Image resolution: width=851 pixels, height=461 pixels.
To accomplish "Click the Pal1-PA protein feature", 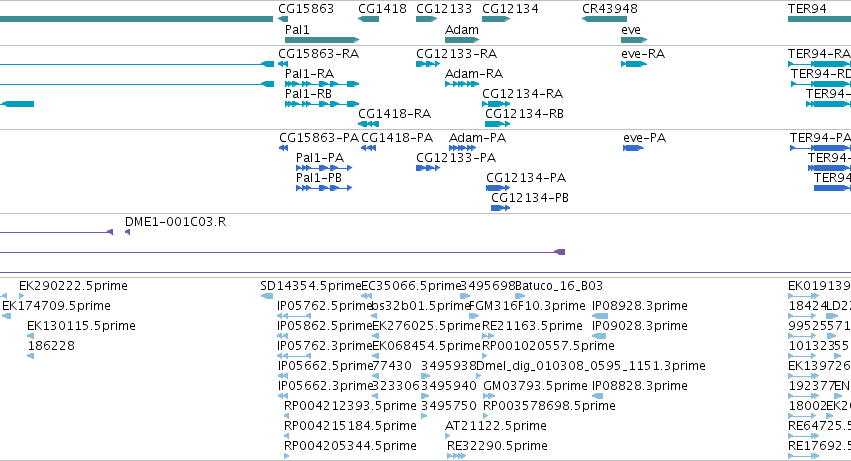I will pos(324,168).
